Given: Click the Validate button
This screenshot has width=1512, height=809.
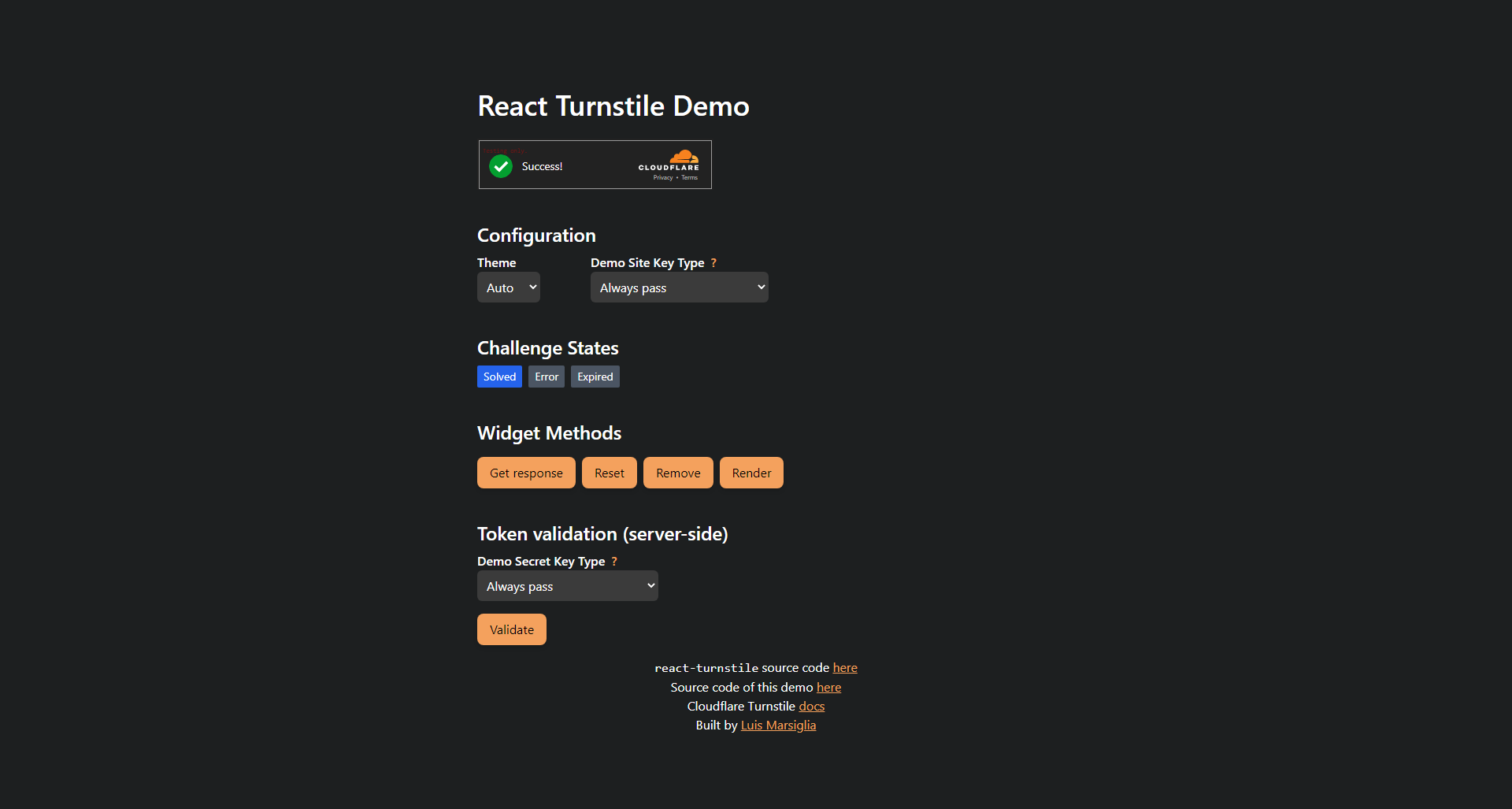Looking at the screenshot, I should click(x=511, y=629).
